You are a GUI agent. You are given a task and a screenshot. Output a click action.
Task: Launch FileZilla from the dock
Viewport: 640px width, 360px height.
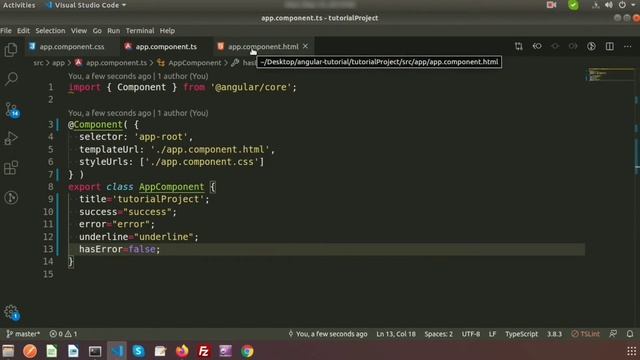[204, 351]
